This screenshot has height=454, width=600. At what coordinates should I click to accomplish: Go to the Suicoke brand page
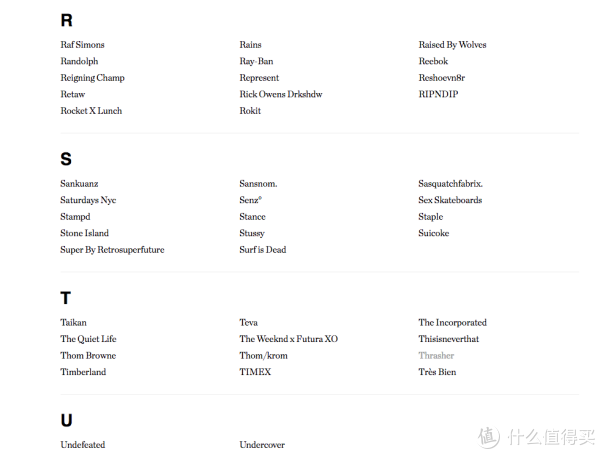pyautogui.click(x=434, y=233)
